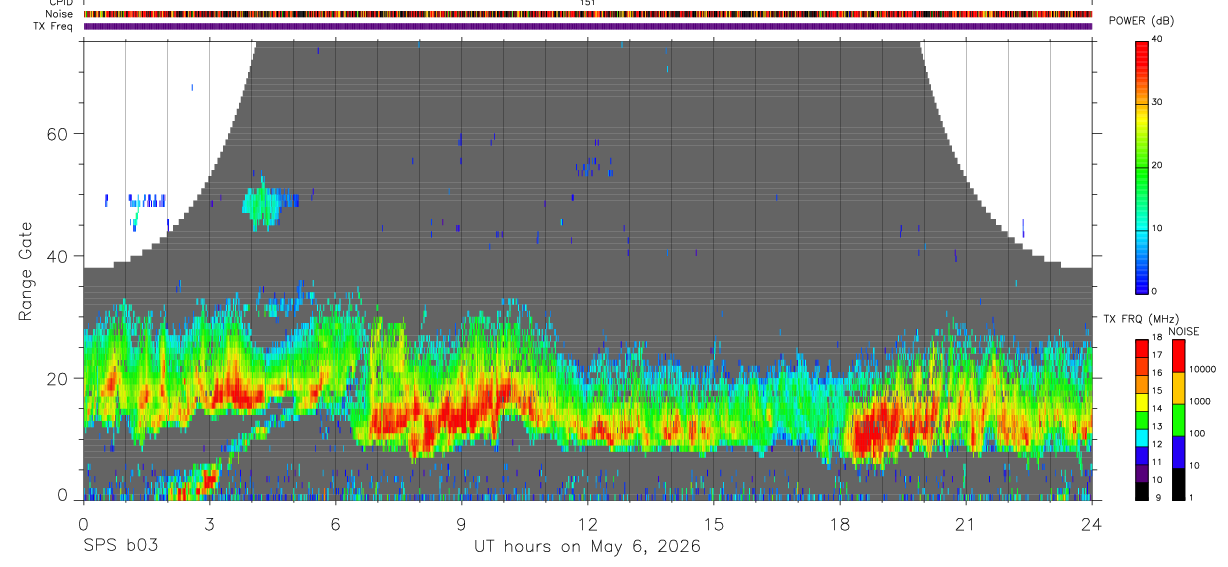
Task: Select the TX FRQ (MHz) legend title
Action: click(1140, 318)
